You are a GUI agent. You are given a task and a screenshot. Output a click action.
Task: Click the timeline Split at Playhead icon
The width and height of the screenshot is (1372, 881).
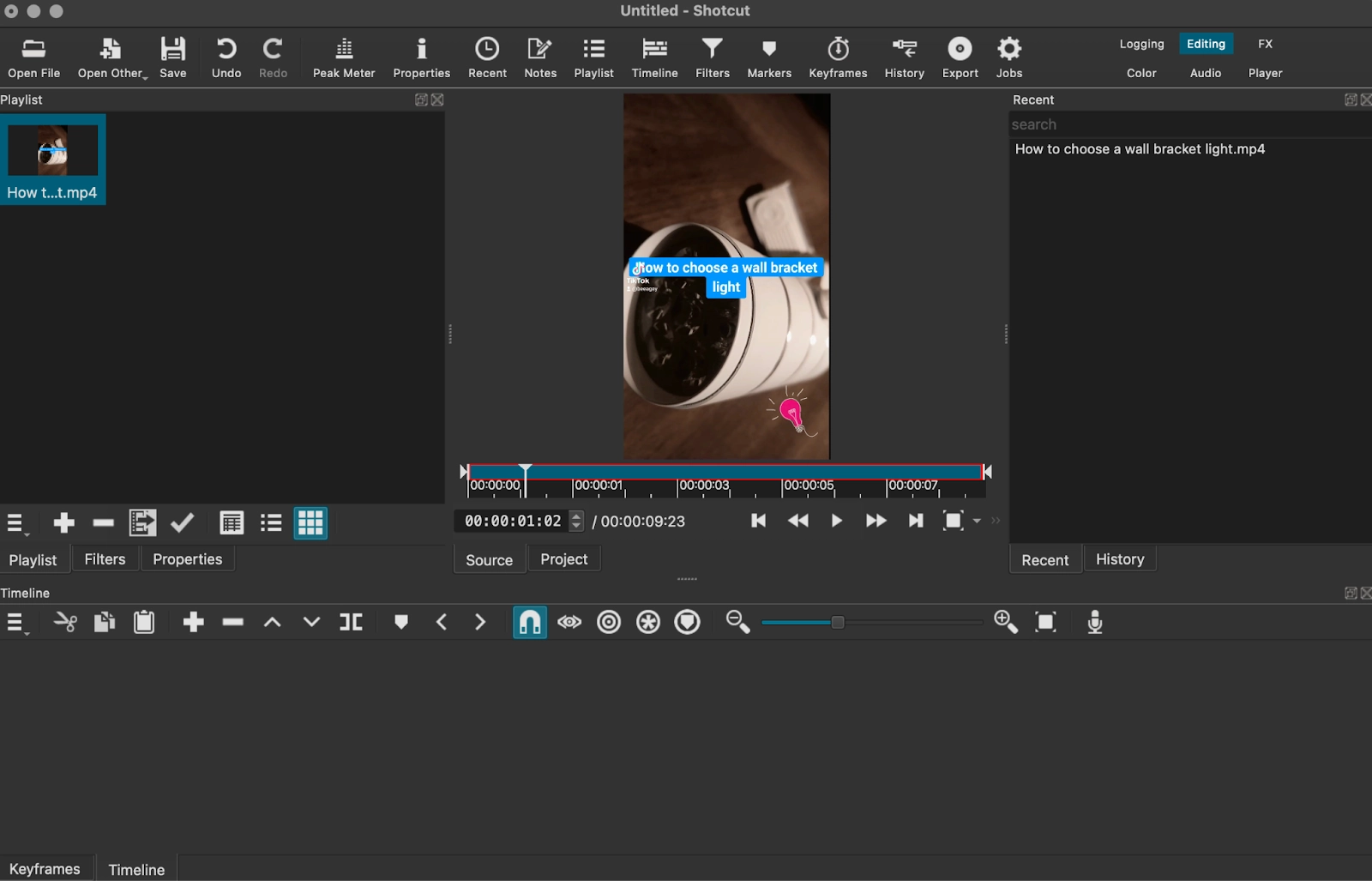click(x=351, y=622)
